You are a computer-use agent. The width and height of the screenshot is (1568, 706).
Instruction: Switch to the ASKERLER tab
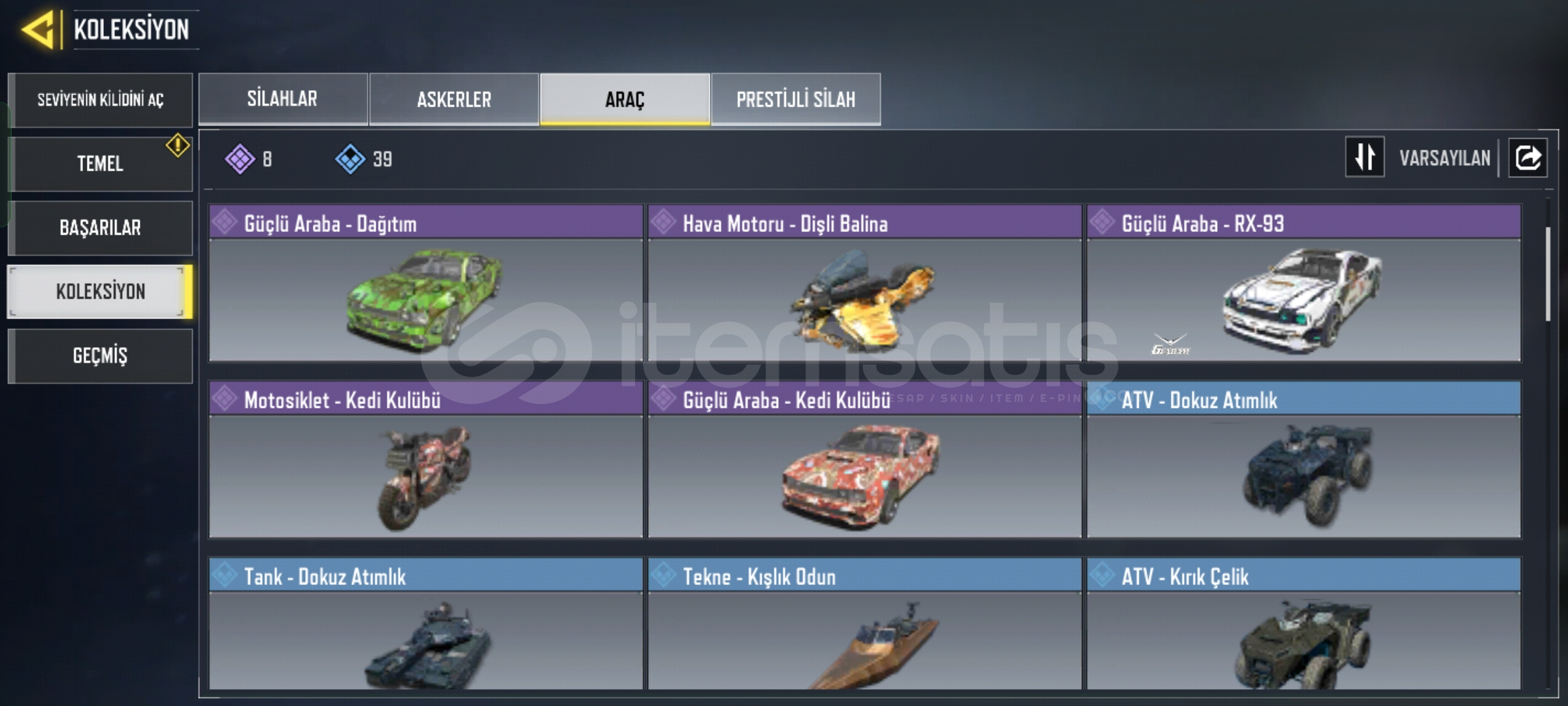(x=454, y=99)
